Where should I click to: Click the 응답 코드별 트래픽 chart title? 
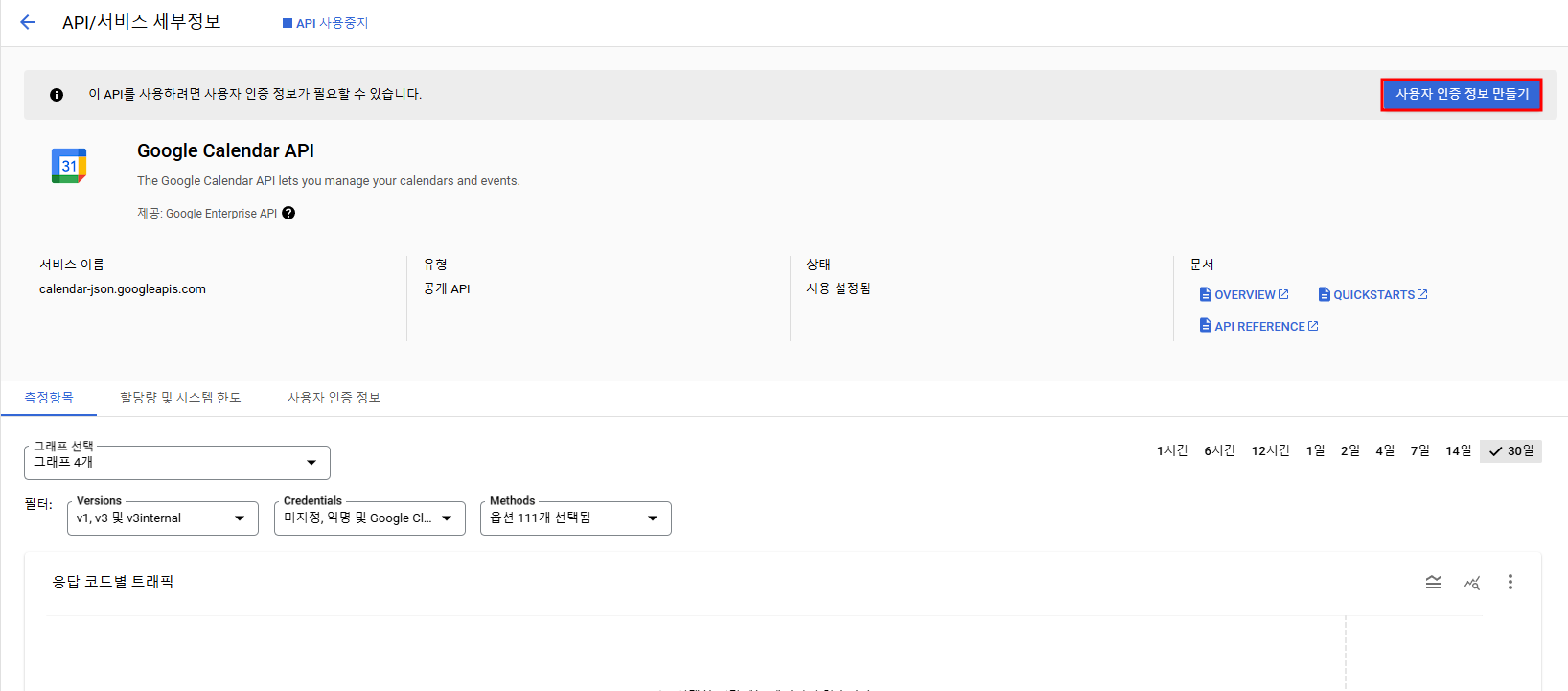[x=113, y=582]
